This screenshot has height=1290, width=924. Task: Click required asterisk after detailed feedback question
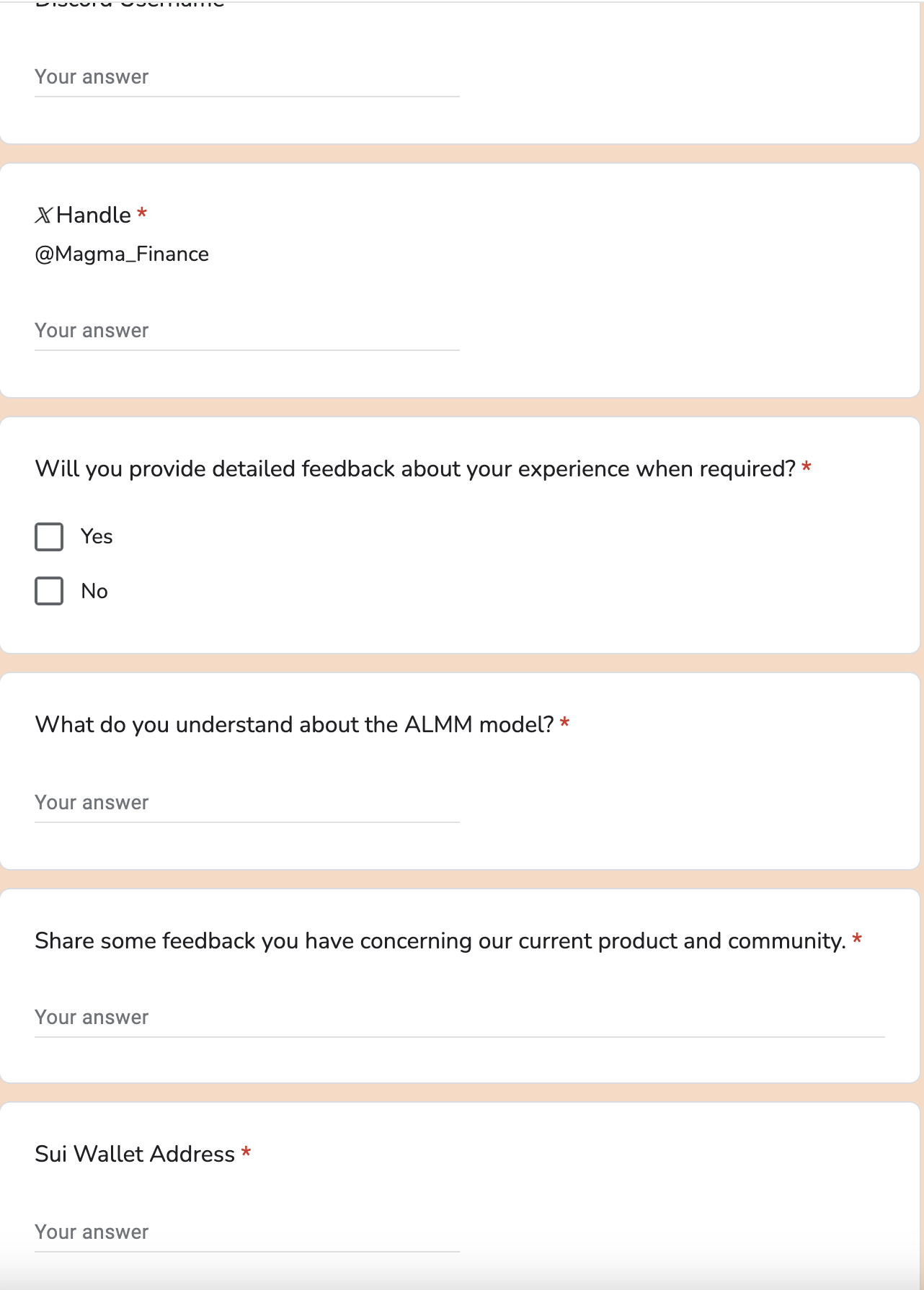[x=807, y=467]
